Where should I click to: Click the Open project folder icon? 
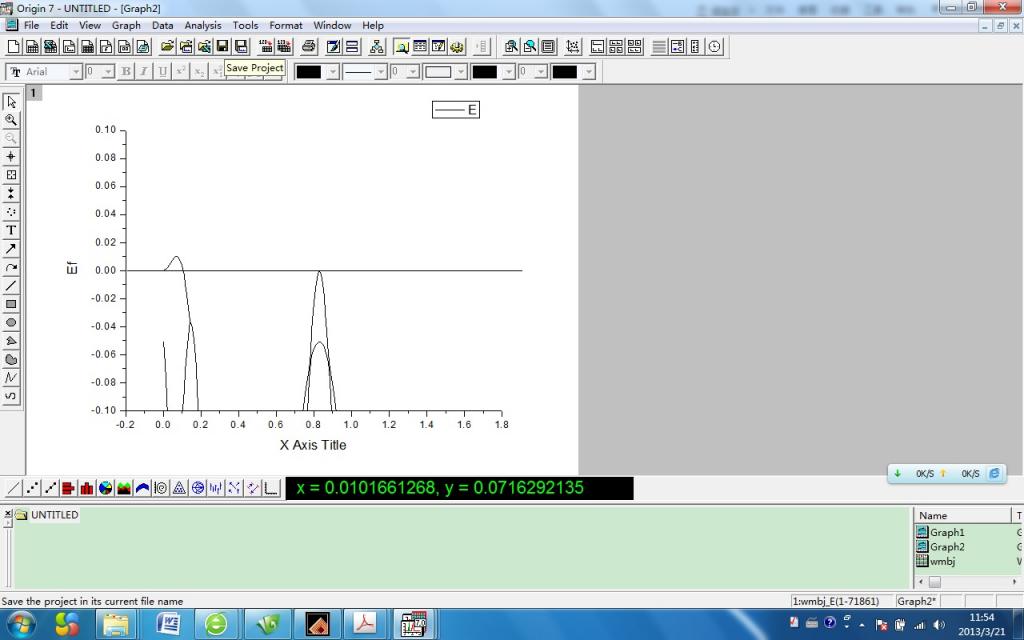click(x=167, y=46)
